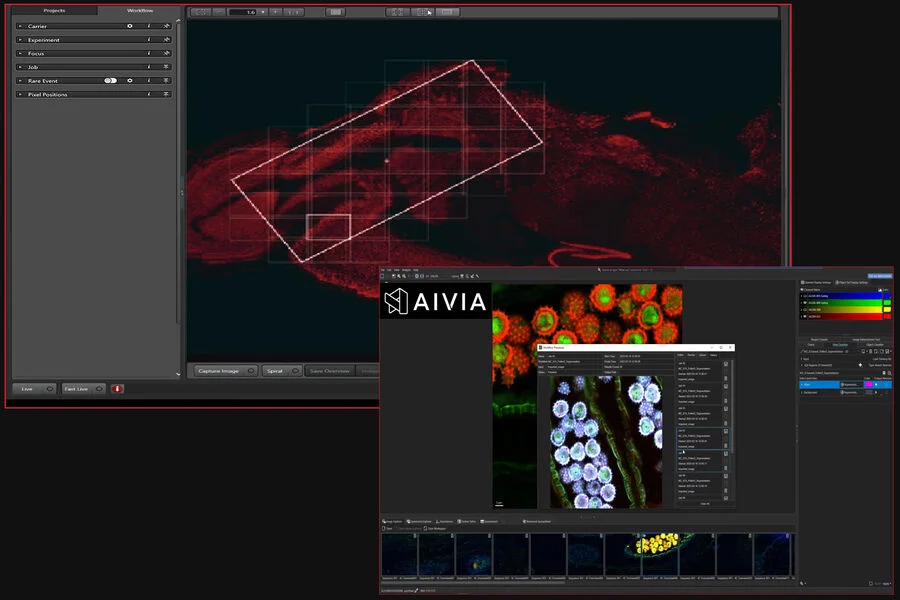
Task: Click the Capture Image button
Action: point(225,371)
